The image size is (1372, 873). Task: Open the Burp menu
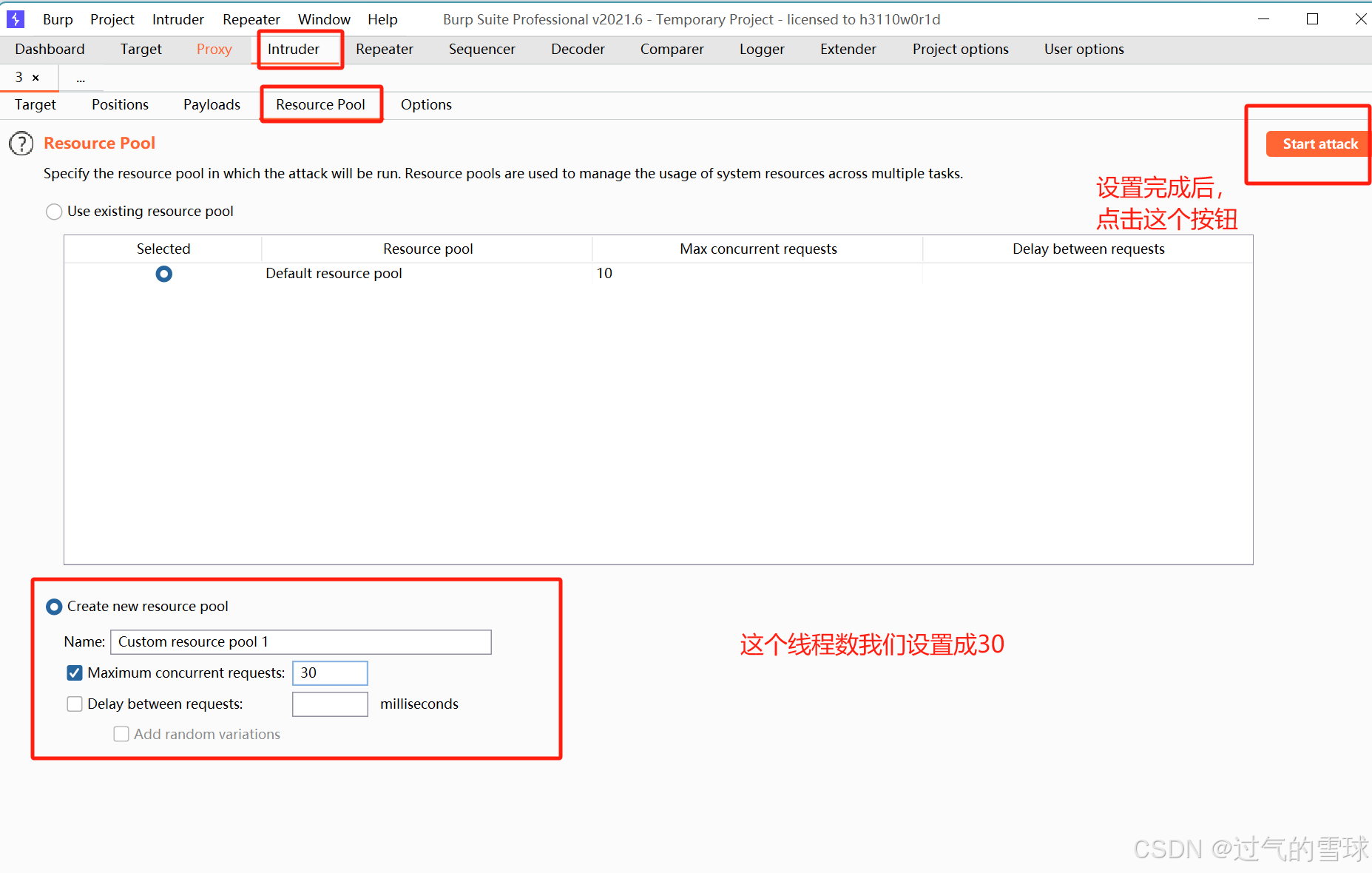(57, 18)
